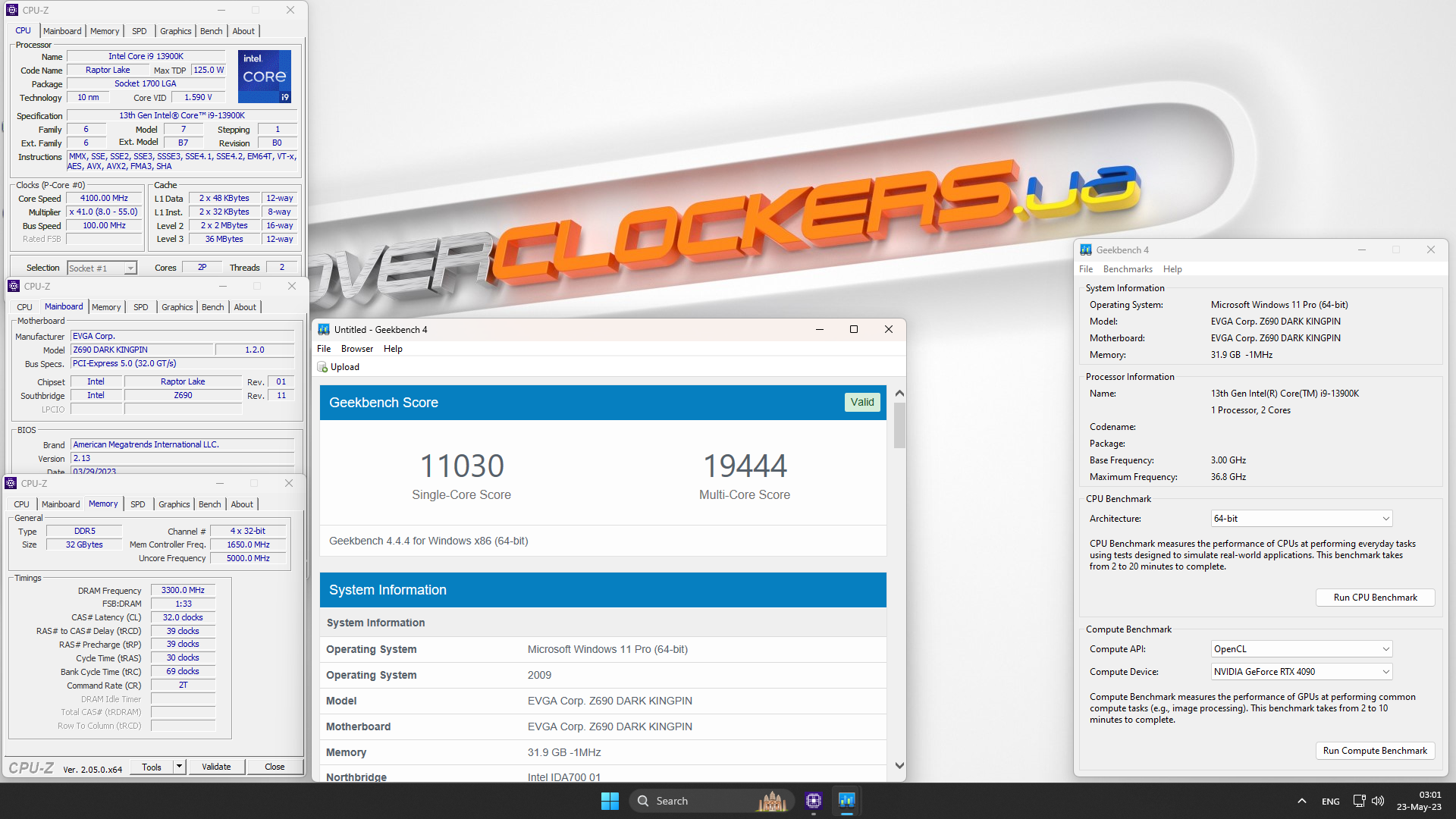Viewport: 1456px width, 819px height.
Task: Click the Geekbench results scrollbar thumb
Action: point(899,425)
